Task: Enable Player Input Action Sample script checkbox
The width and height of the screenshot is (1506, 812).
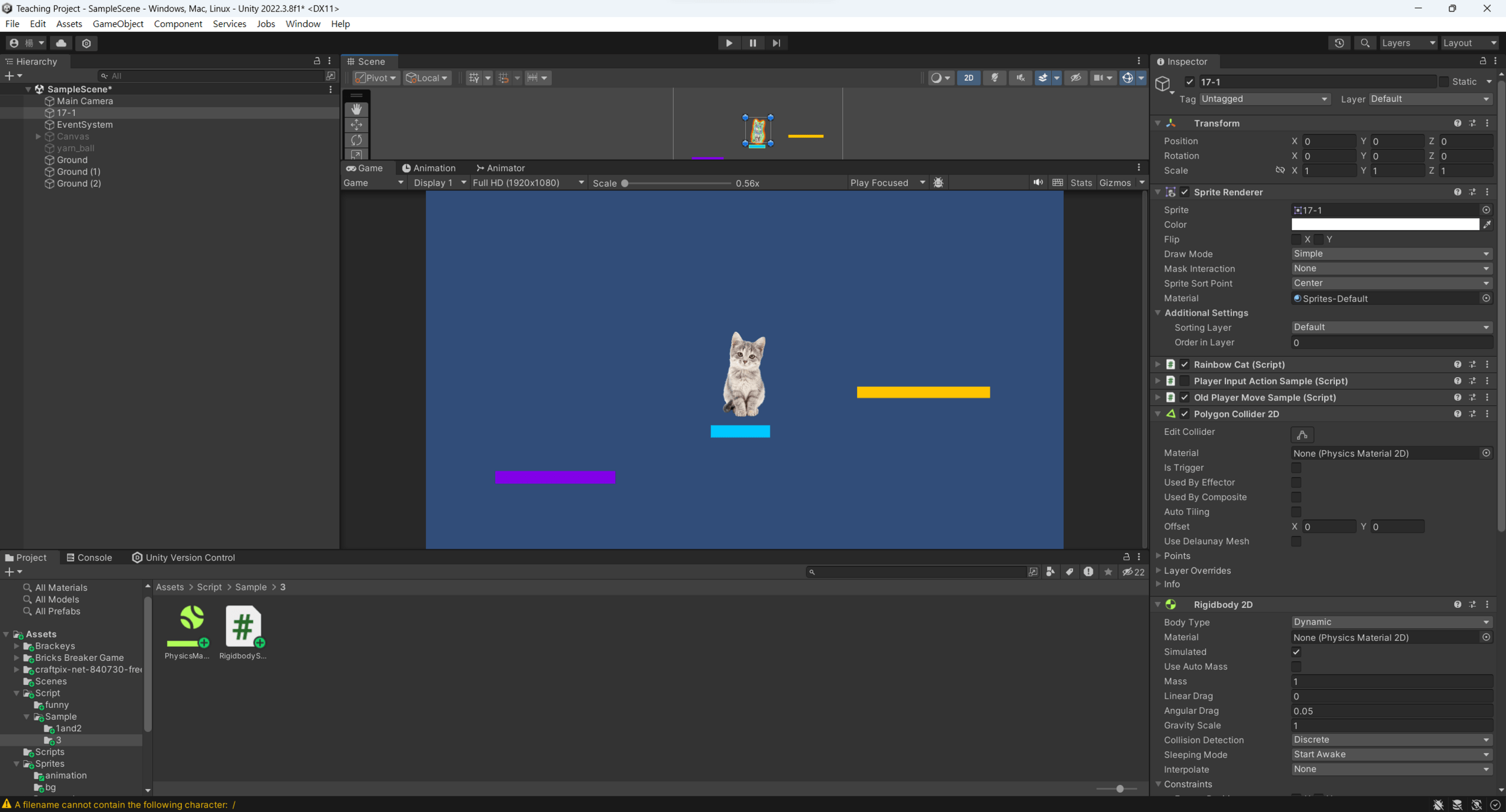Action: [x=1184, y=381]
